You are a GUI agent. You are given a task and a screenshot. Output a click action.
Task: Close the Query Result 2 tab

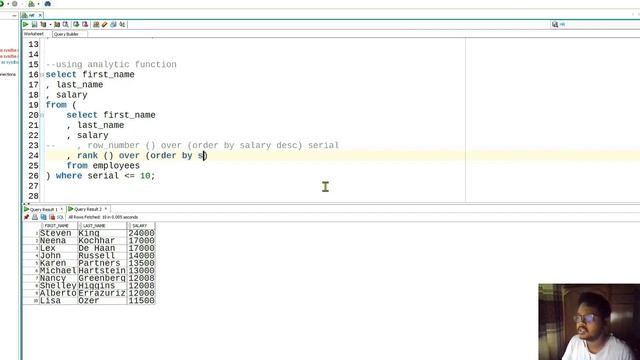point(106,209)
